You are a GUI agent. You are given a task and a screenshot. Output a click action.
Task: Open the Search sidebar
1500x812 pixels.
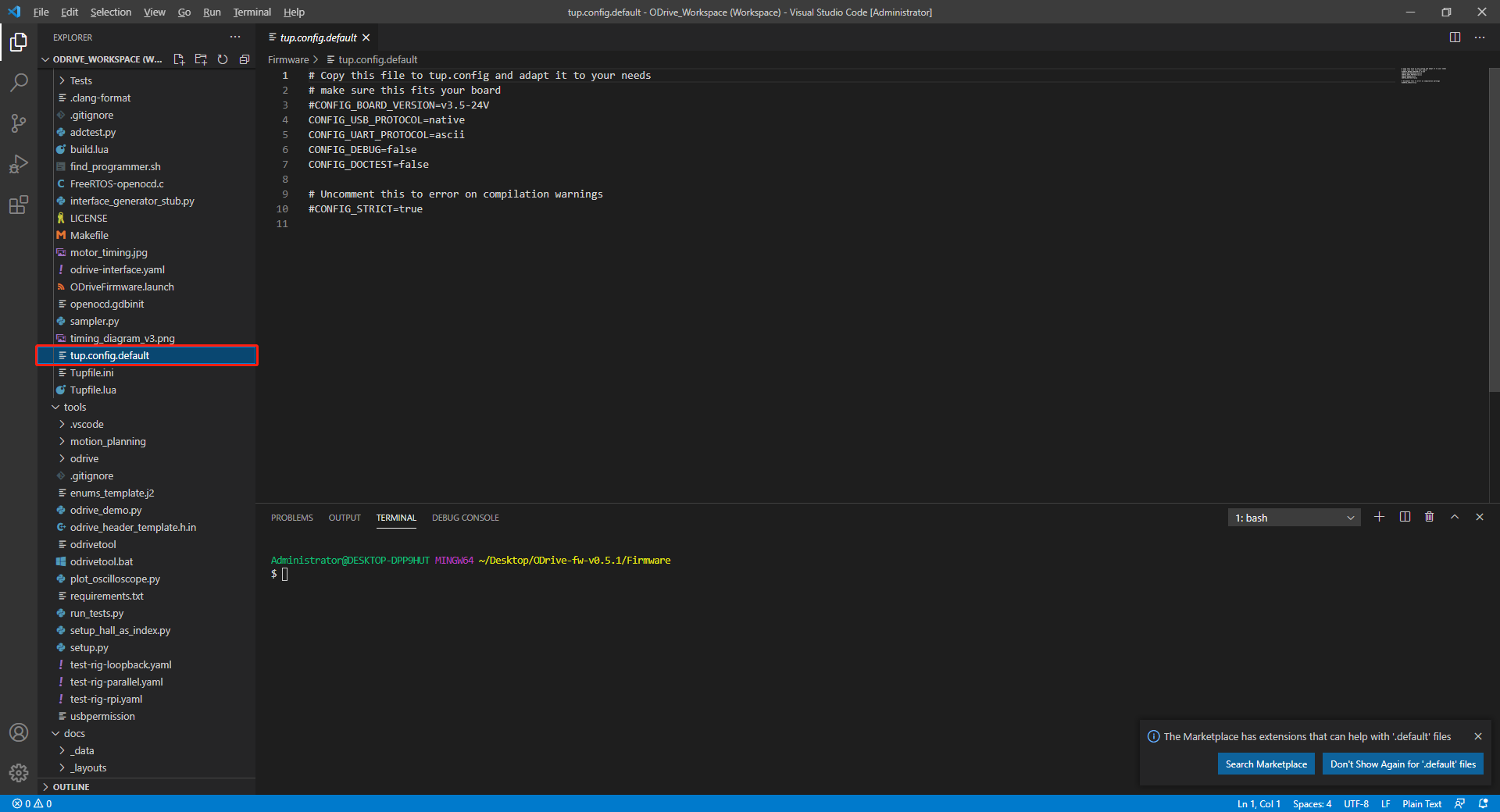point(19,82)
